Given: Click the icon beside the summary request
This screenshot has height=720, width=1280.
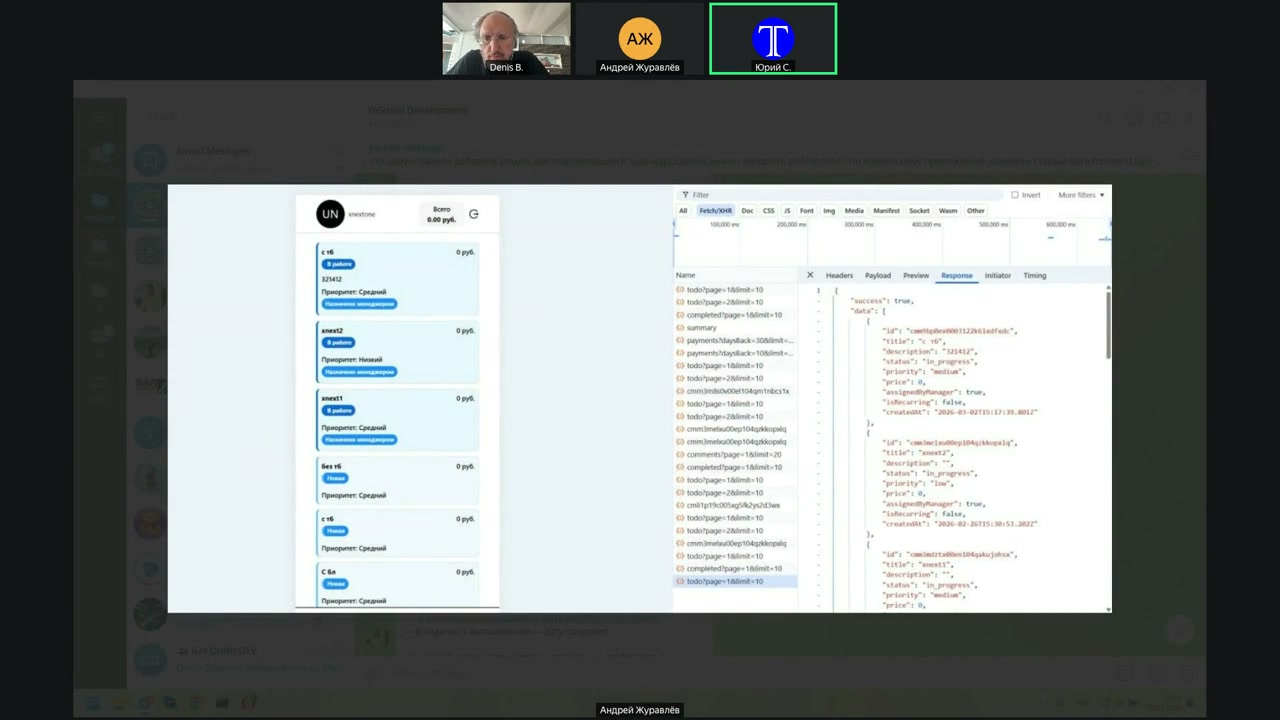Looking at the screenshot, I should point(680,328).
